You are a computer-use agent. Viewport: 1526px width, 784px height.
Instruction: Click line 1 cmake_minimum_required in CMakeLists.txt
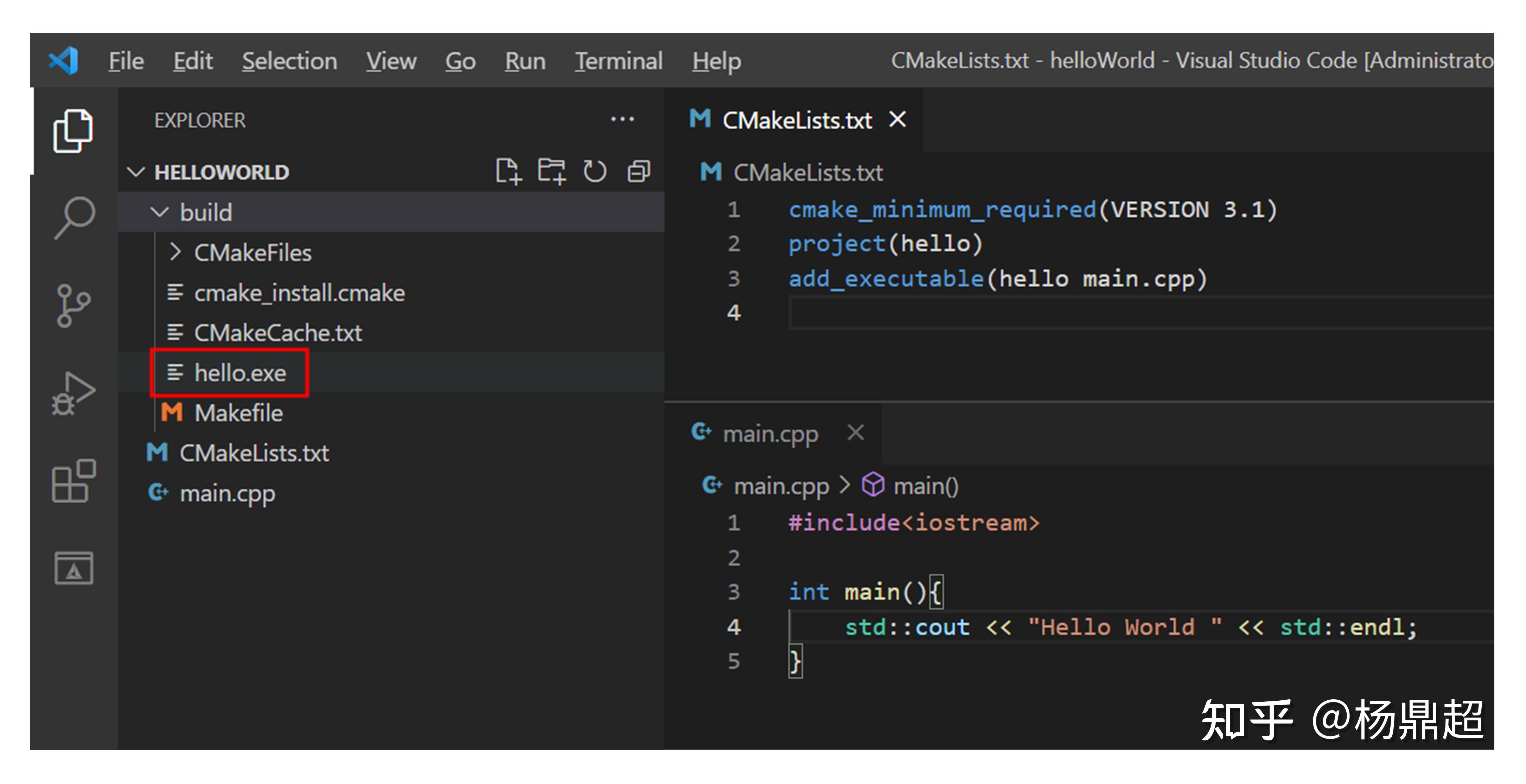pos(1033,210)
